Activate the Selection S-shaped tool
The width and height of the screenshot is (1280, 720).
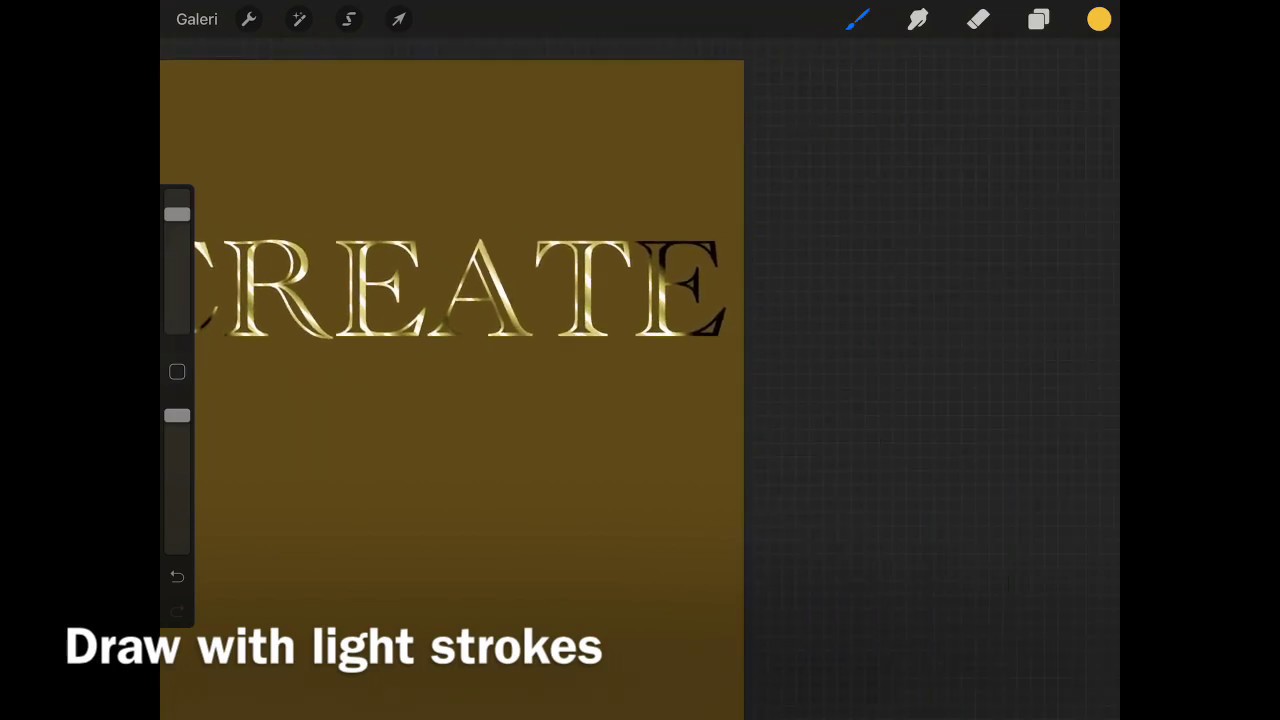tap(349, 19)
